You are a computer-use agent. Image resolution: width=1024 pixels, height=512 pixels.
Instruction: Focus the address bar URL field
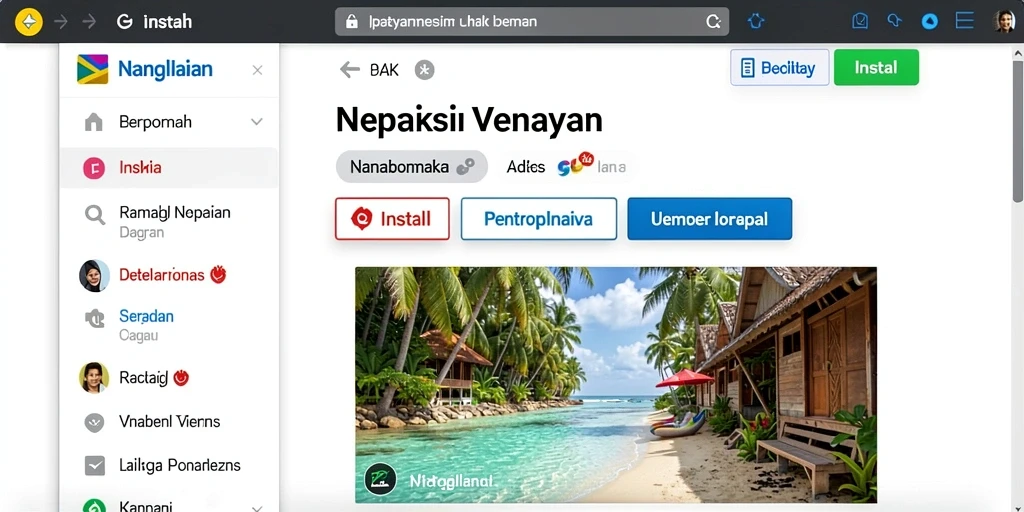click(x=532, y=22)
